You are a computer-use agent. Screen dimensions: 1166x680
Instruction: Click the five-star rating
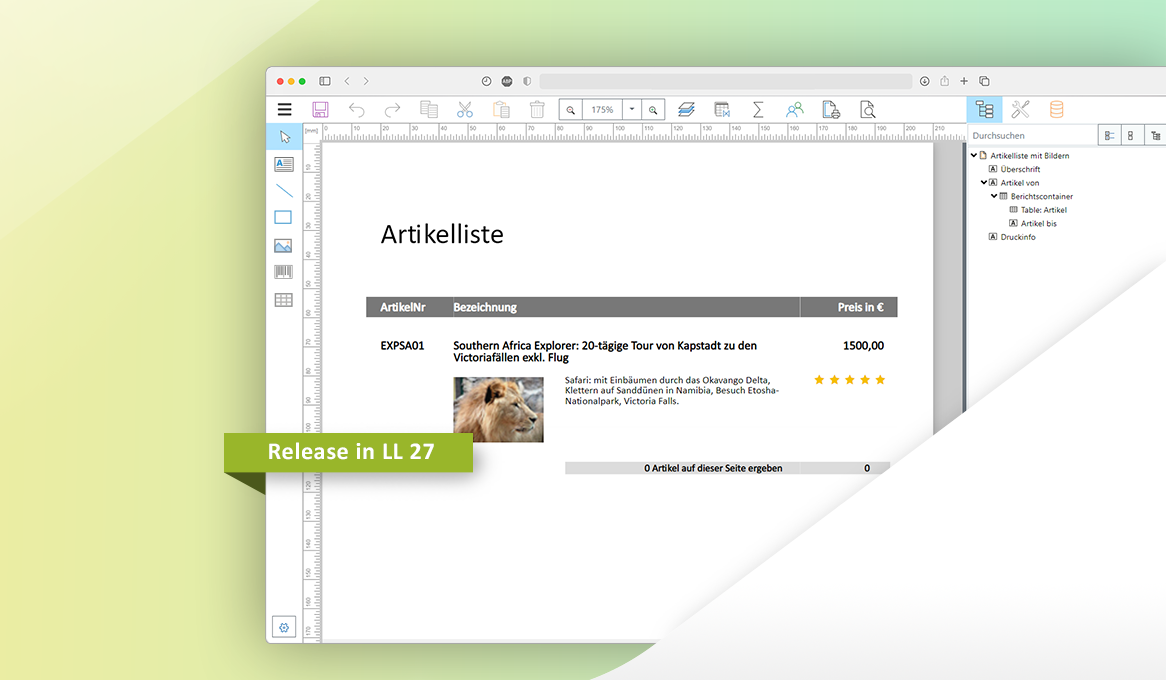pos(849,380)
